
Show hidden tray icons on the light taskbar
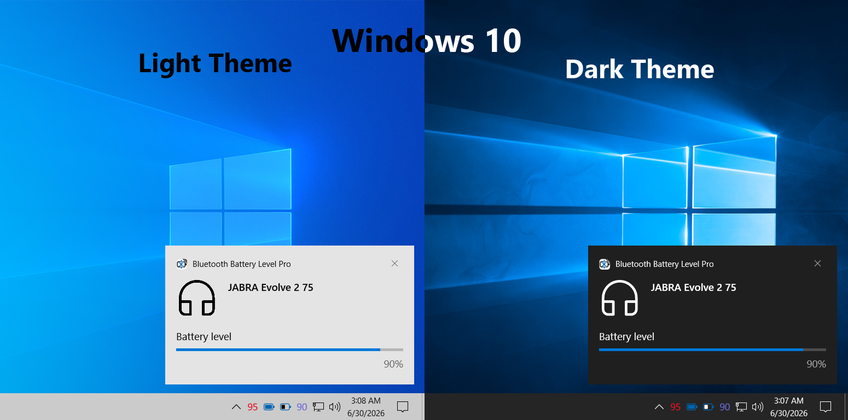coord(236,407)
